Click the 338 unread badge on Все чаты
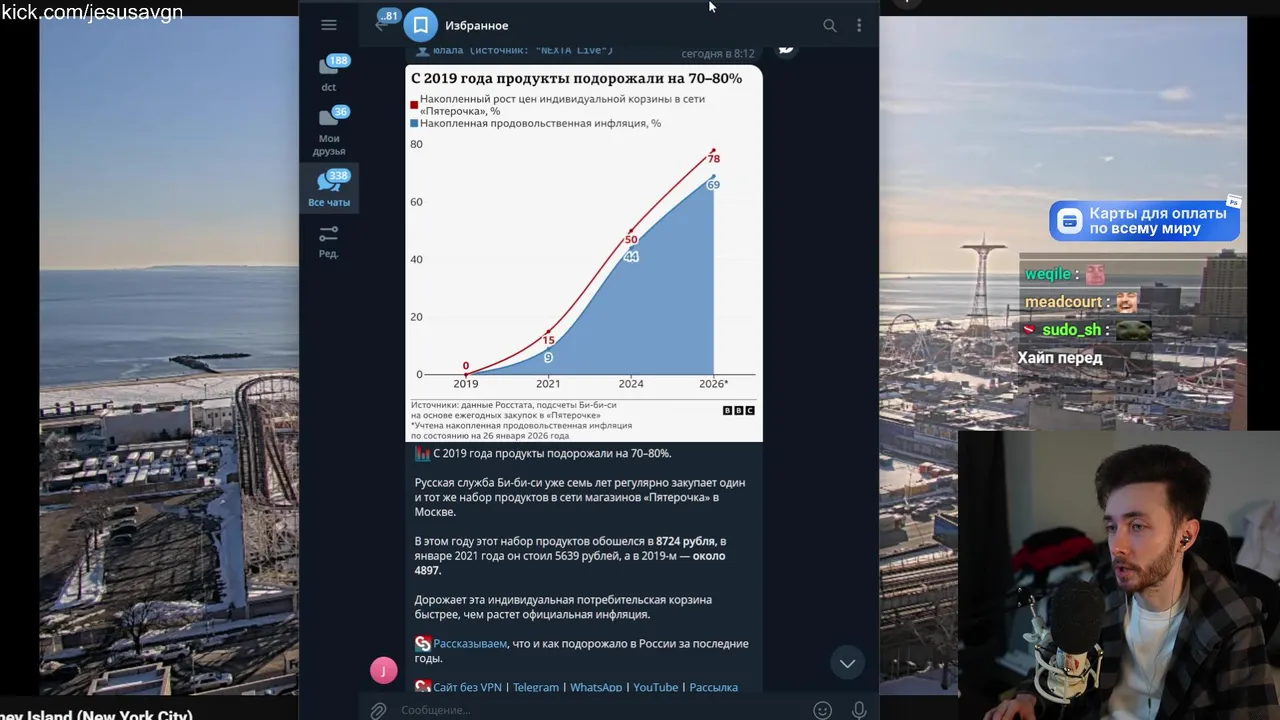 tap(338, 176)
